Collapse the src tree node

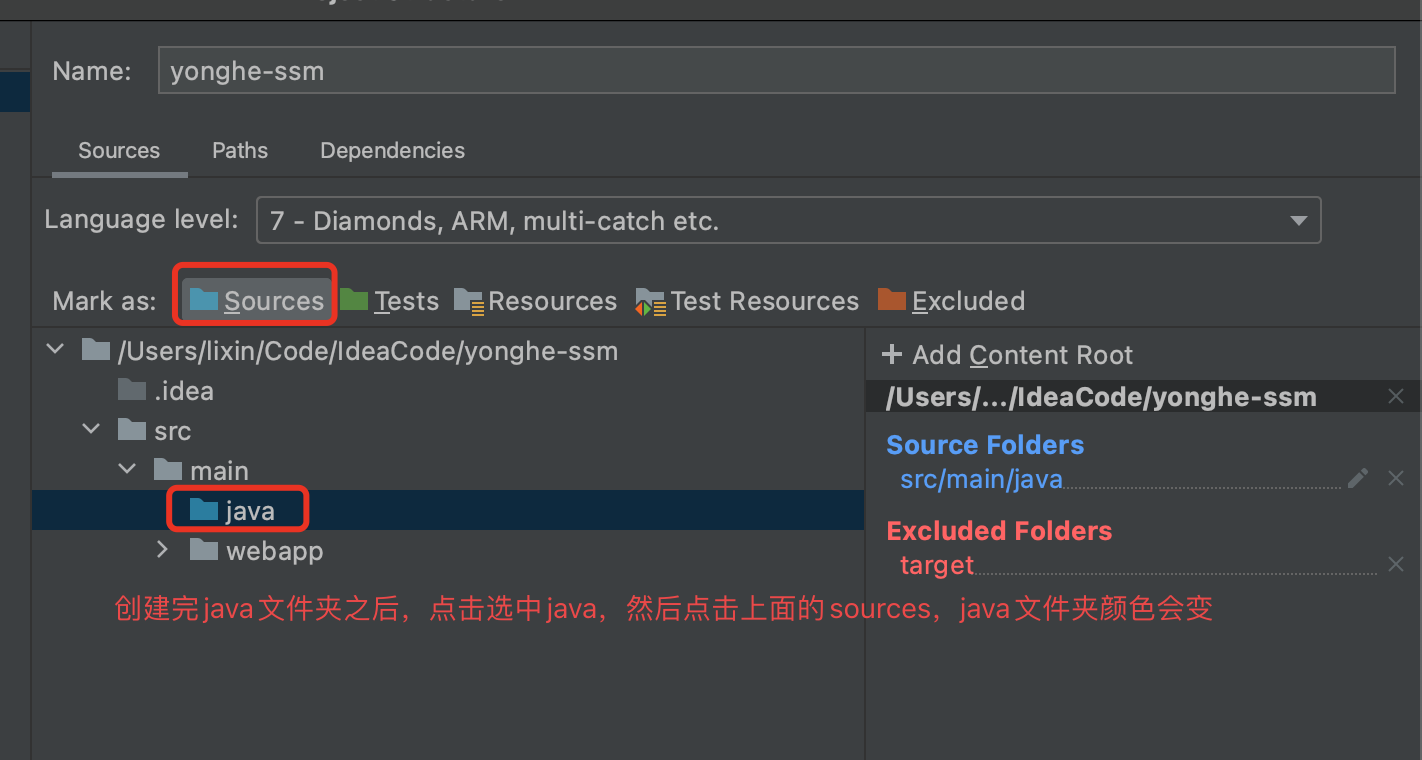point(91,428)
